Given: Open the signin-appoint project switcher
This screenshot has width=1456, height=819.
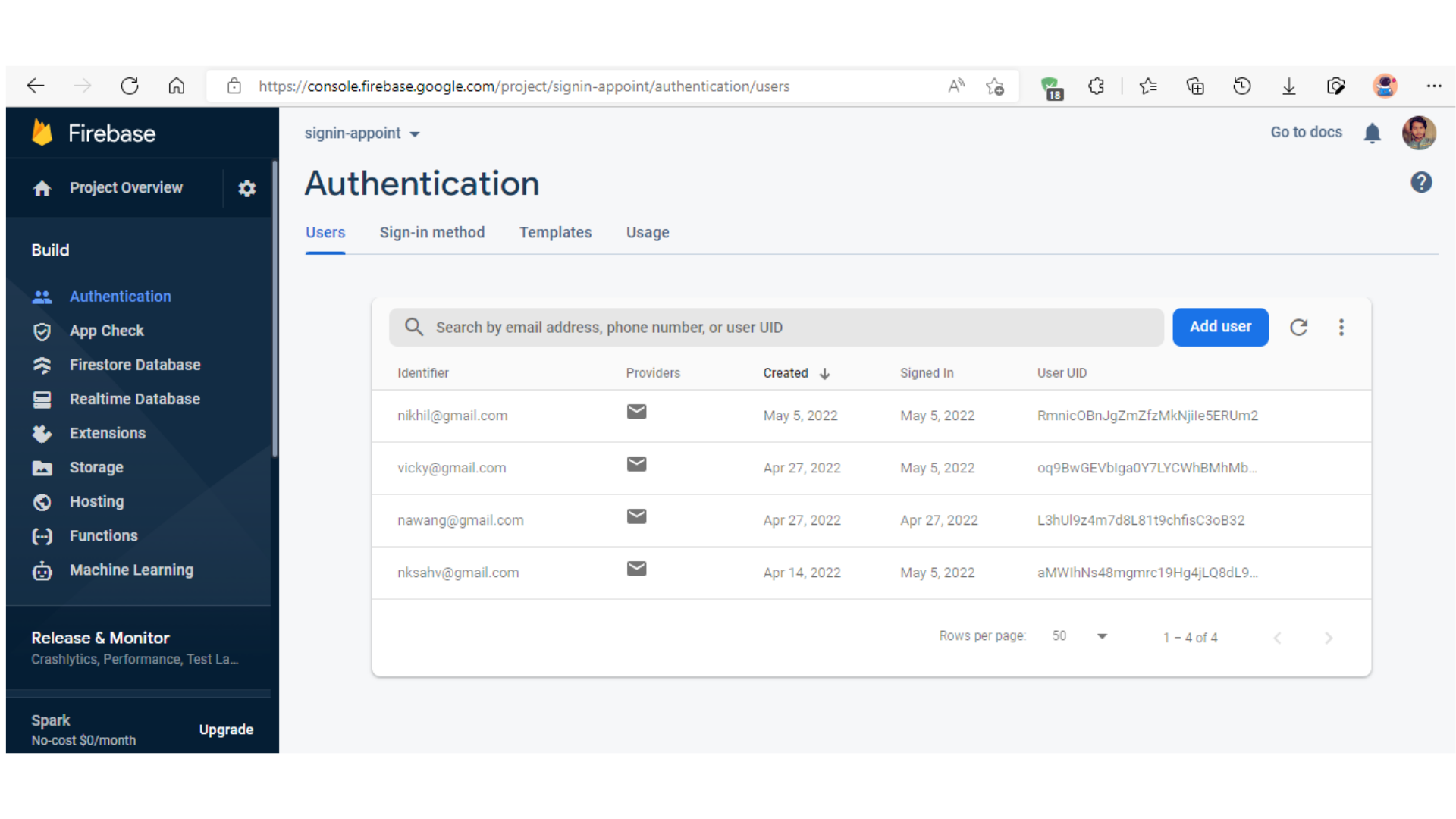Looking at the screenshot, I should coord(362,133).
